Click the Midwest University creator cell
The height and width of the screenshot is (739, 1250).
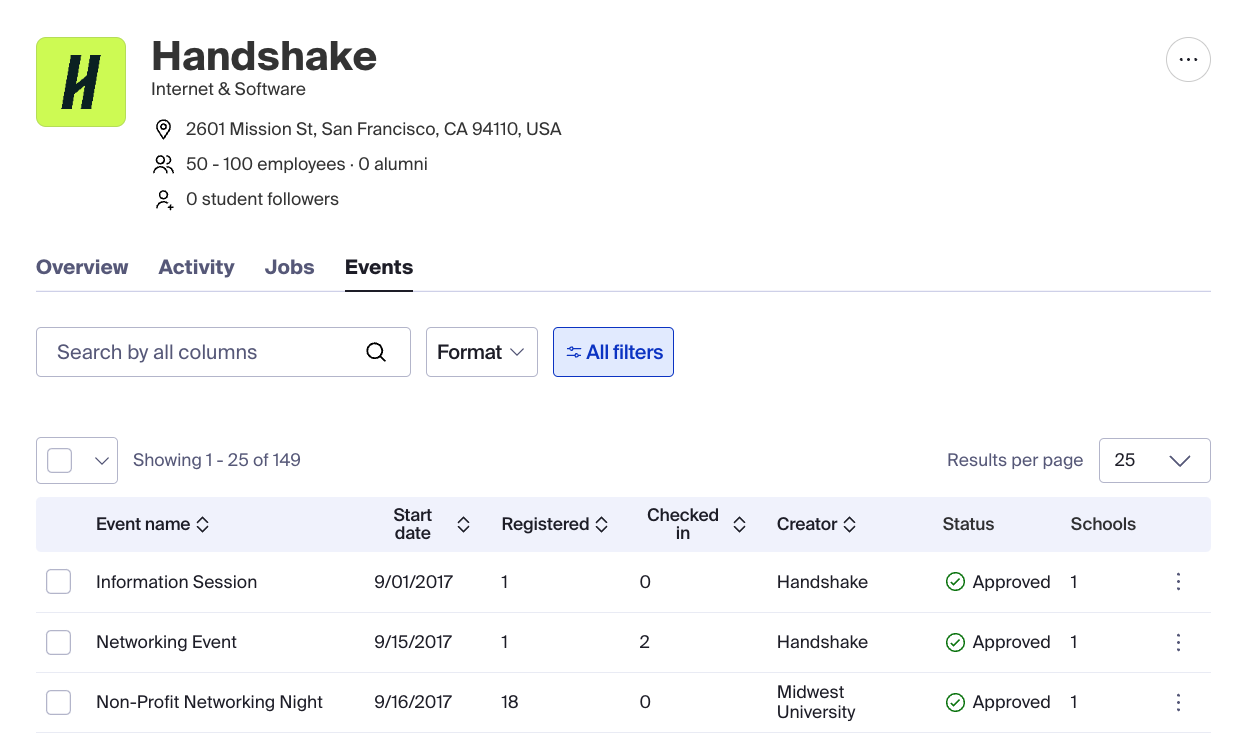817,702
